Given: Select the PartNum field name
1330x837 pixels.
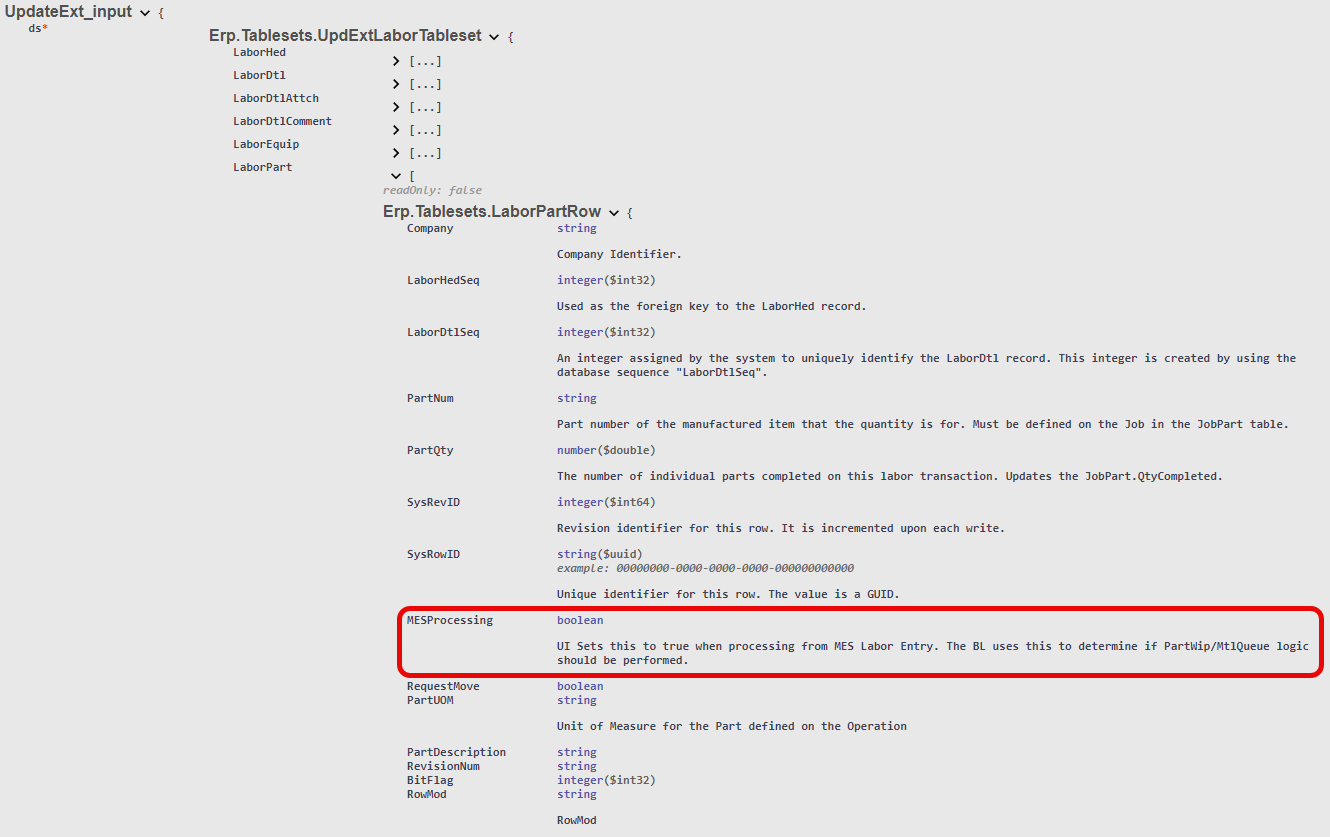Looking at the screenshot, I should 430,398.
